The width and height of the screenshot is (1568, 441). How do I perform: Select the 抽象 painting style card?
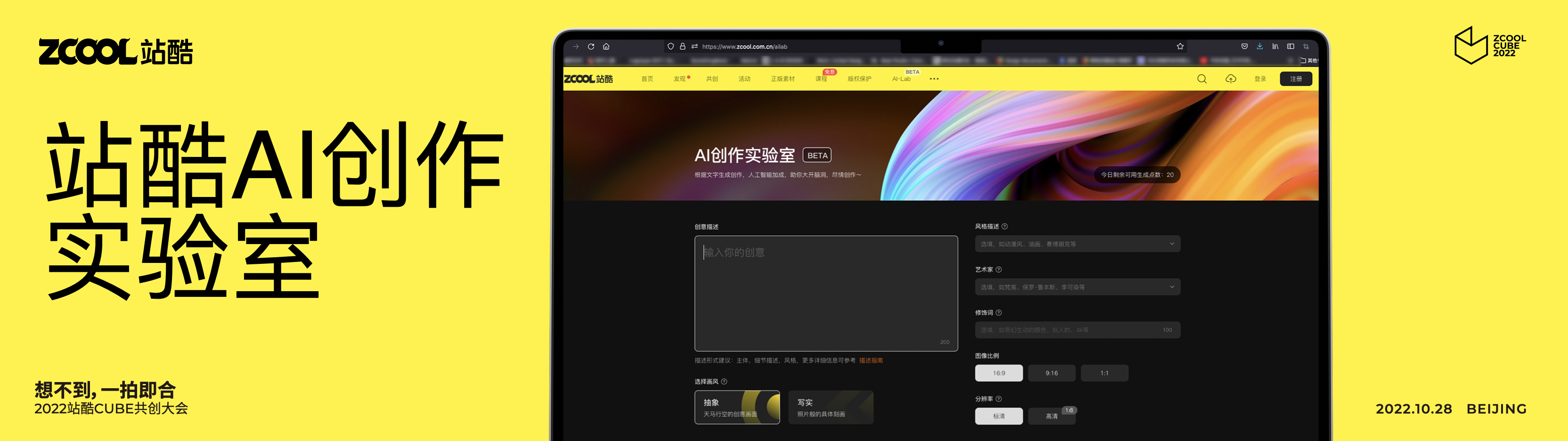[x=737, y=408]
